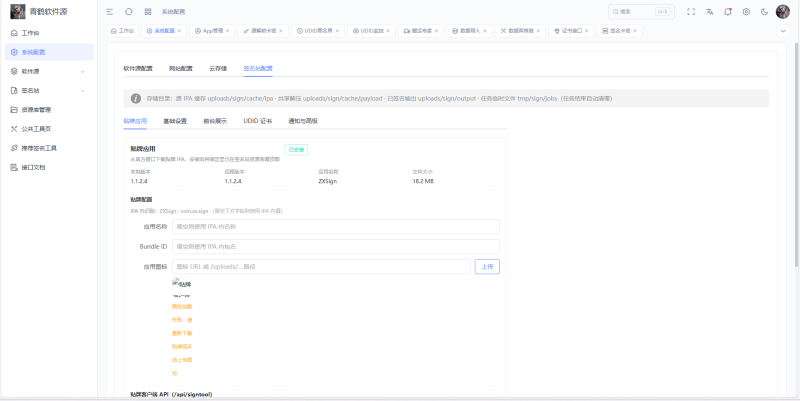Open the 基础设置 sub-tab
Image resolution: width=800 pixels, height=401 pixels.
point(175,121)
